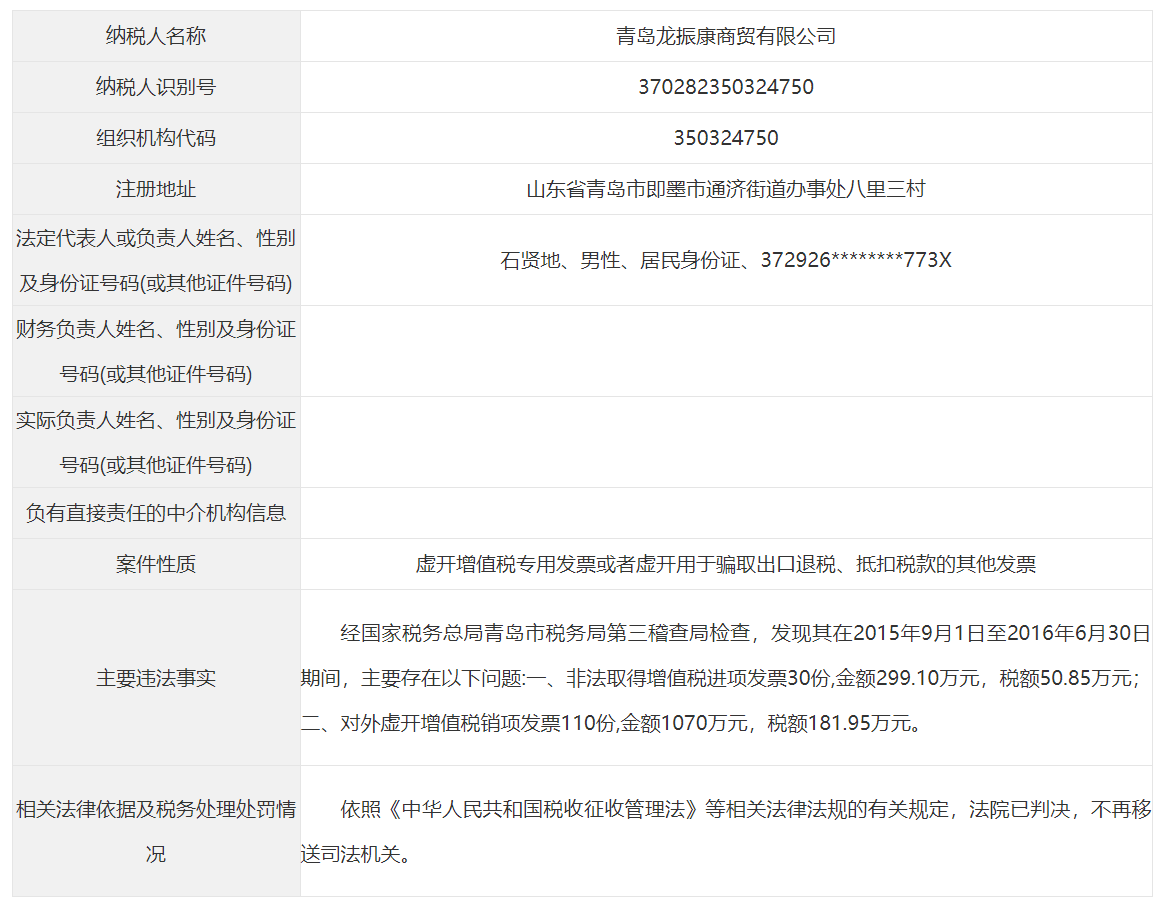Click the empty value cell beside 负有直接责任的中介机构信息

[725, 513]
